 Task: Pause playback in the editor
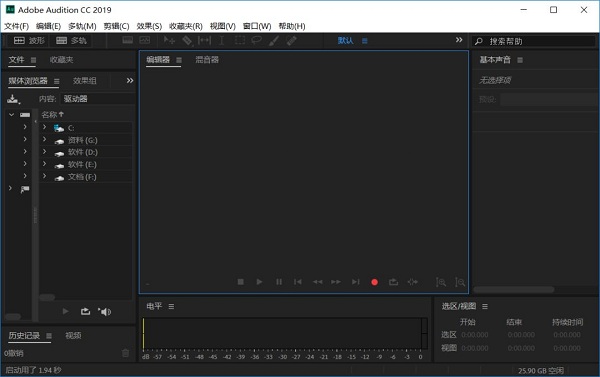pyautogui.click(x=279, y=282)
